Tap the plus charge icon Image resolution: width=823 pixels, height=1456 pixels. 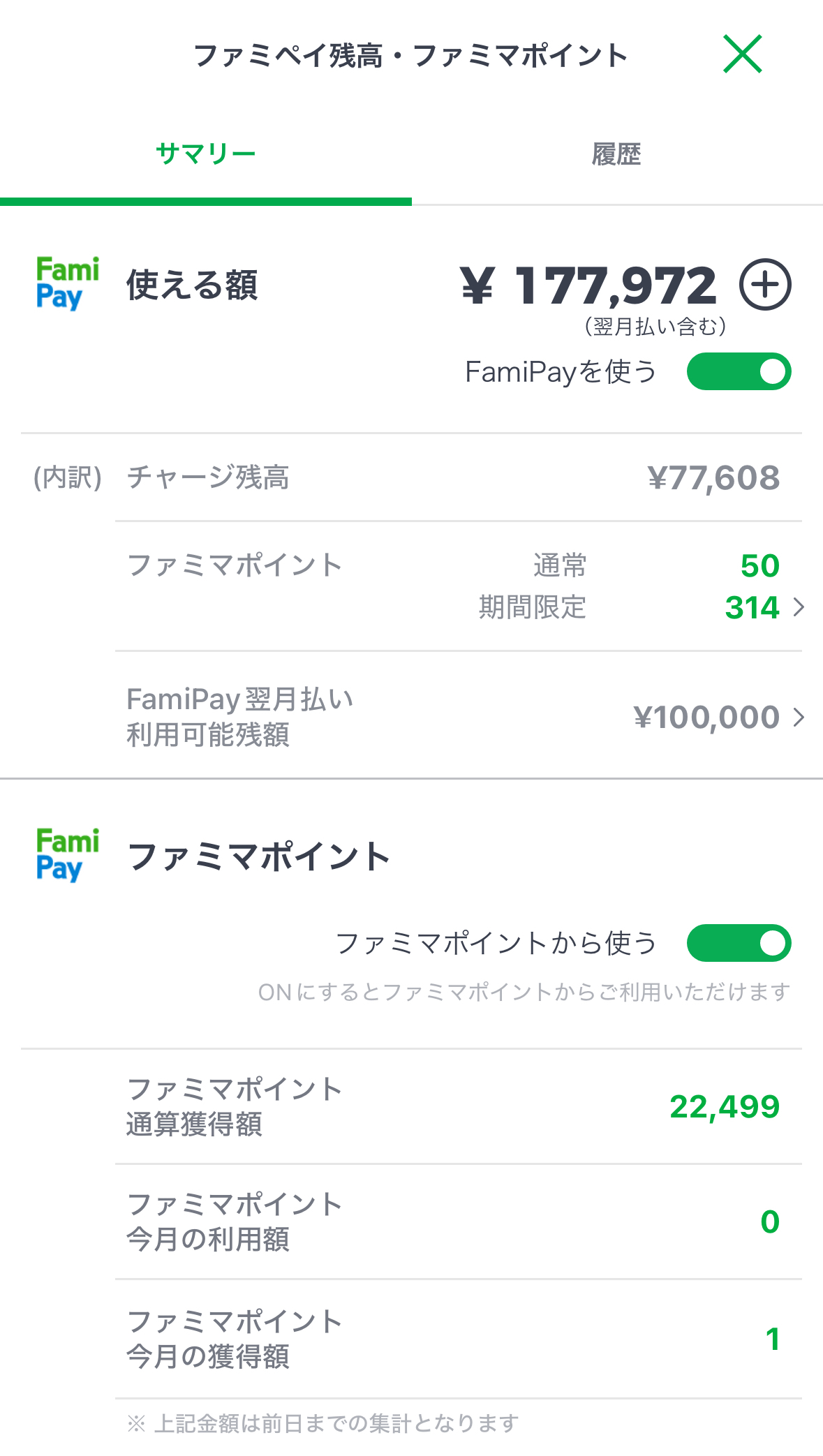tap(765, 285)
